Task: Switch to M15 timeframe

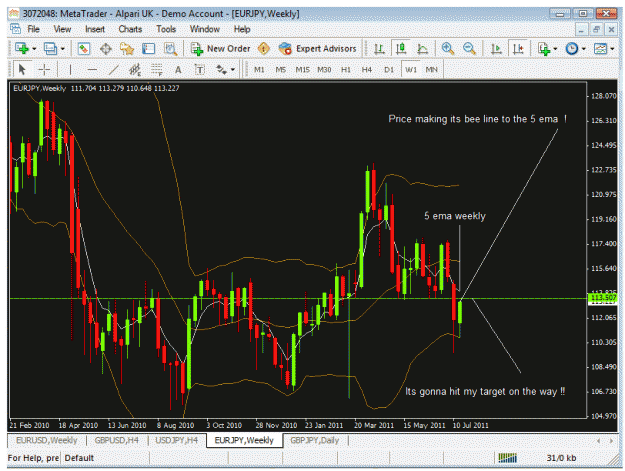Action: pyautogui.click(x=303, y=70)
